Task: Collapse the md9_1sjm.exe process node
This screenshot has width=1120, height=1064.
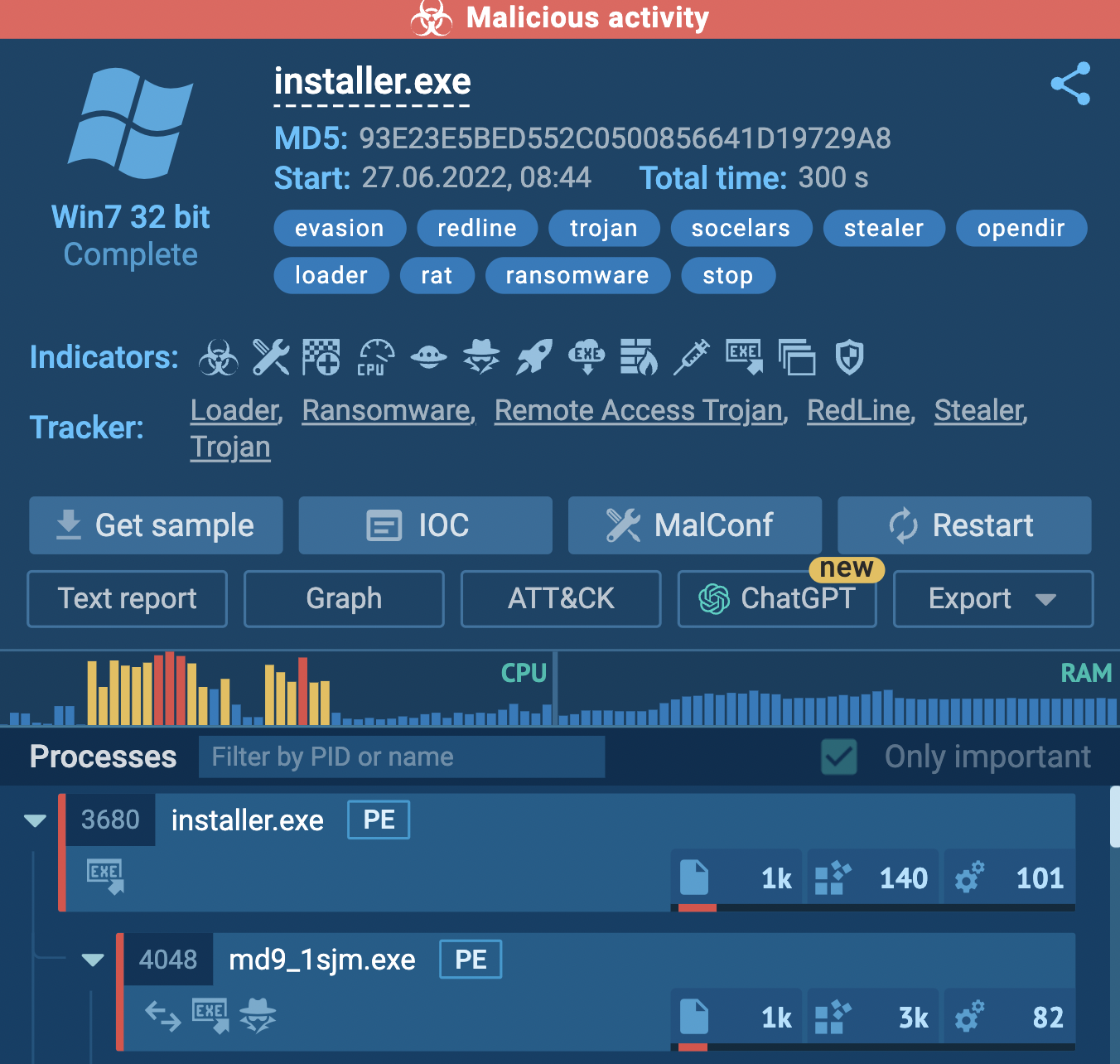Action: click(x=93, y=960)
